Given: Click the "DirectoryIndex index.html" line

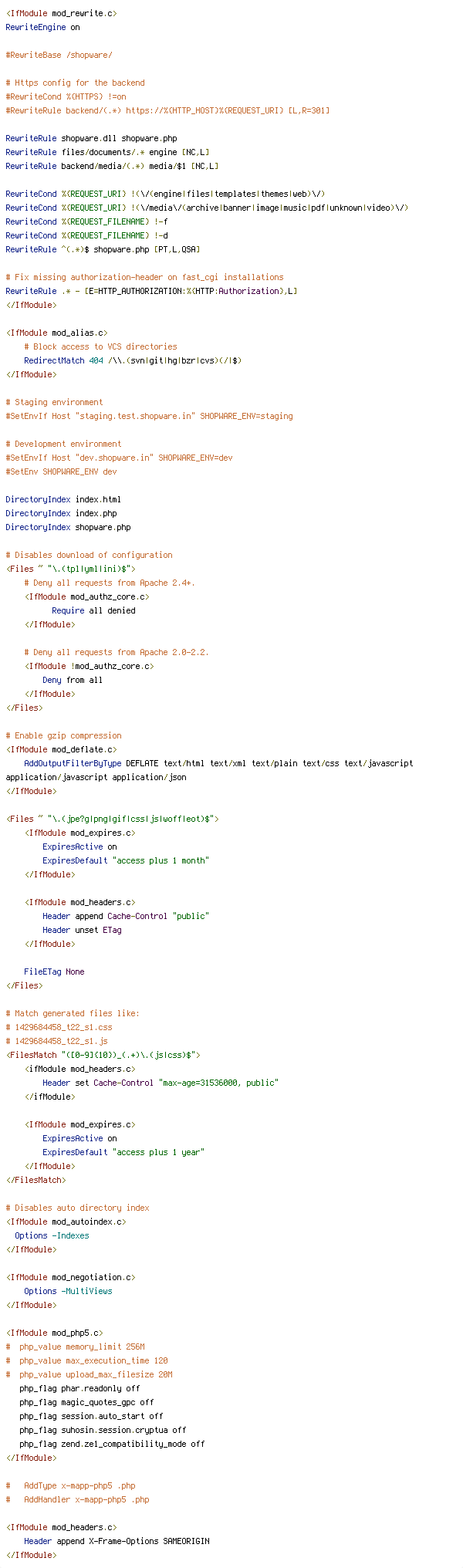Looking at the screenshot, I should tap(63, 499).
